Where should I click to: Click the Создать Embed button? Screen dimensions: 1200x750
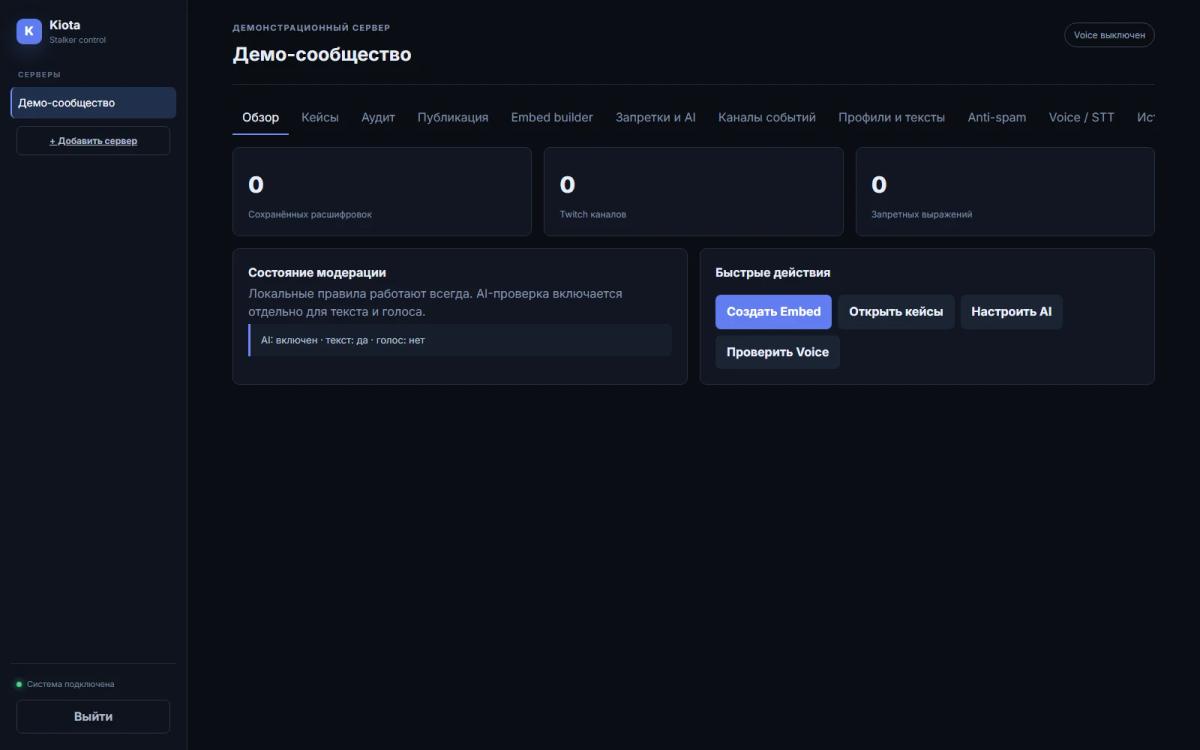(x=773, y=312)
